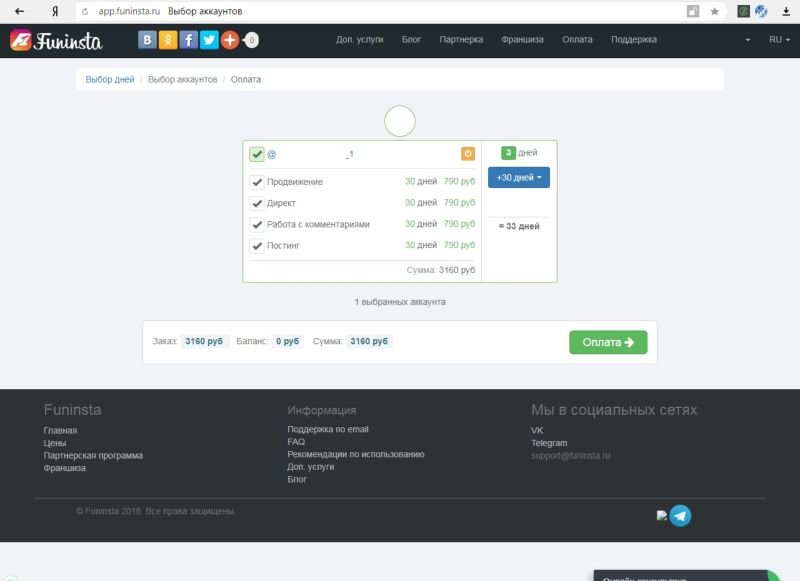The height and width of the screenshot is (581, 800).
Task: Click the orange plus share icon
Action: coord(230,40)
